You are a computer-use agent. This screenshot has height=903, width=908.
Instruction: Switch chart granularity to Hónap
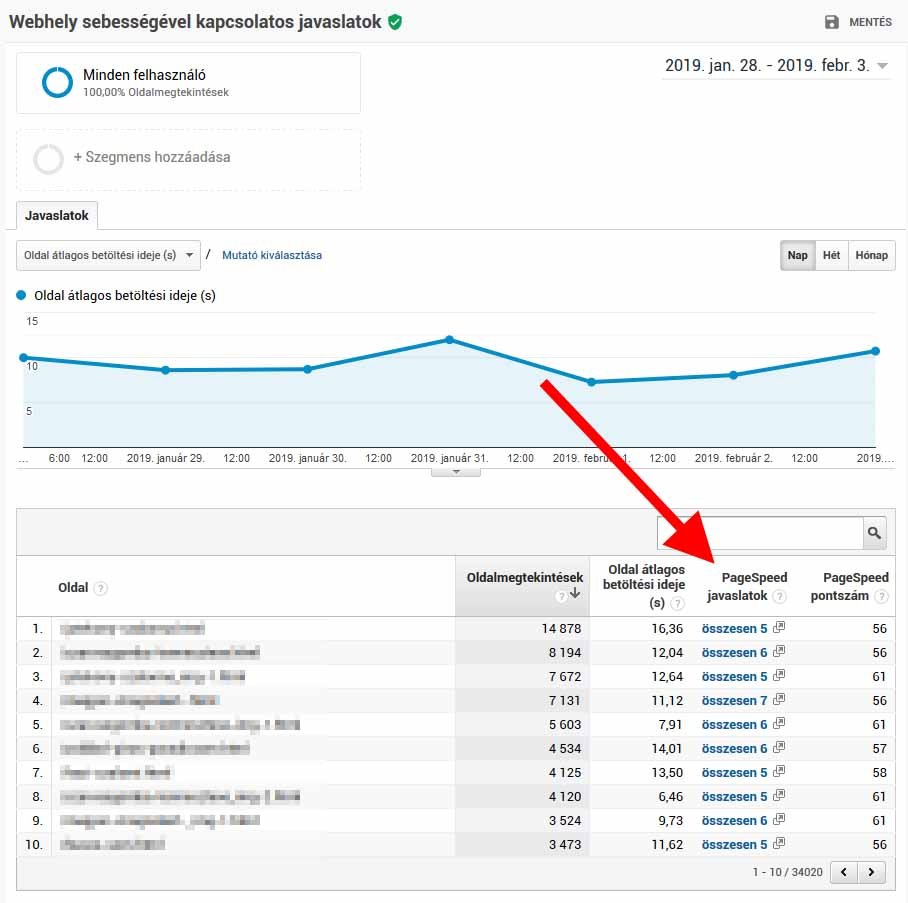[x=871, y=255]
